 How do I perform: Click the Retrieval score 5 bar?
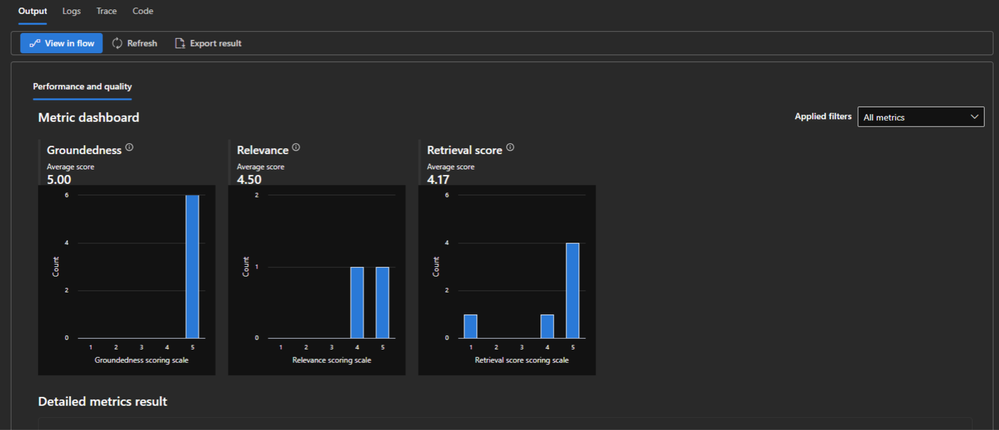(x=573, y=290)
